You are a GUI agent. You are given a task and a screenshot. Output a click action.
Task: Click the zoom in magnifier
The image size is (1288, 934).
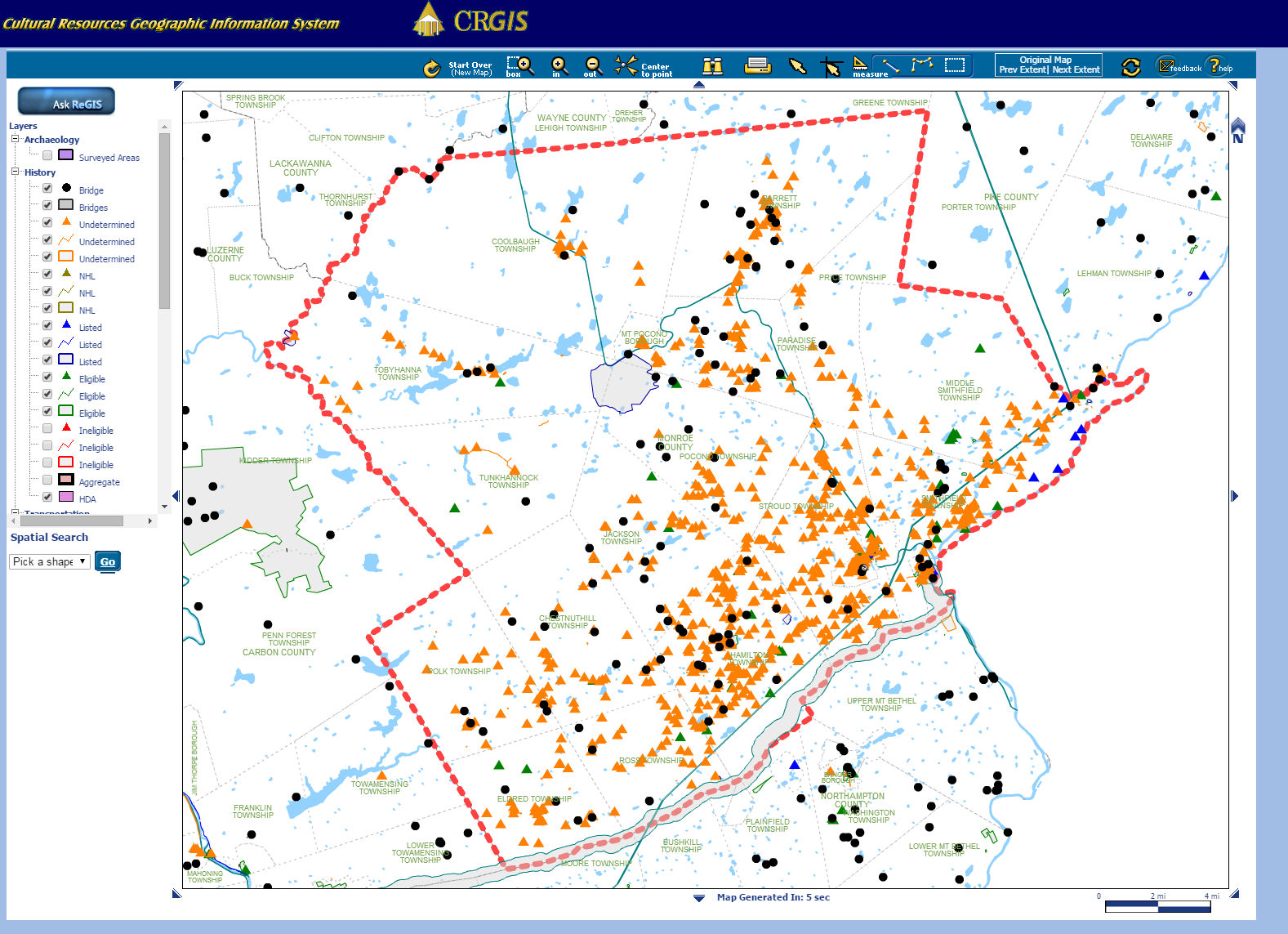(x=559, y=66)
